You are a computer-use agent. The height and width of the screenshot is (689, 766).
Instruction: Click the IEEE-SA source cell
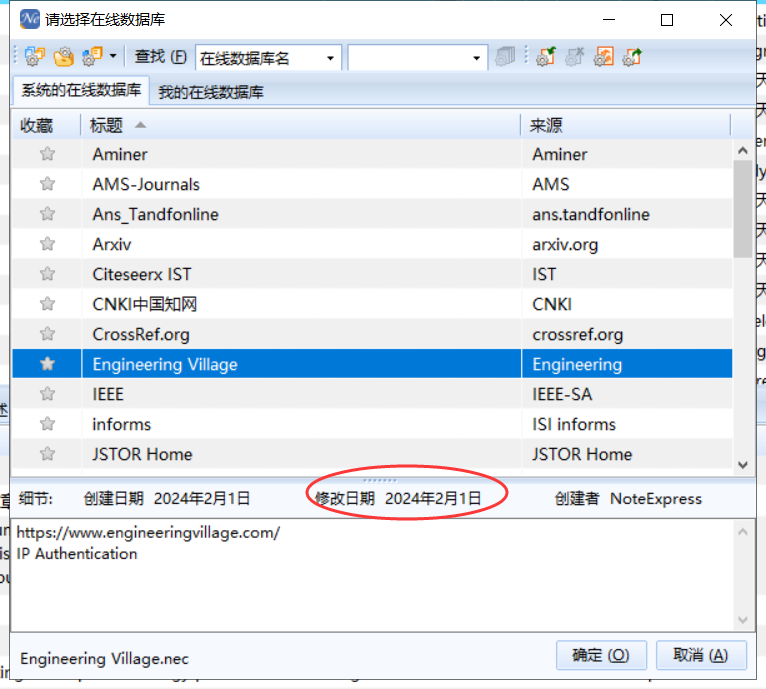[x=627, y=394]
